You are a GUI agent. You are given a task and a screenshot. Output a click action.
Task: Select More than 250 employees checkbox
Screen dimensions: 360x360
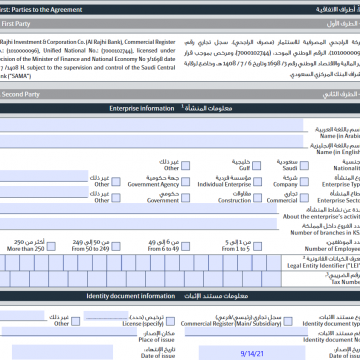pyautogui.click(x=51, y=246)
